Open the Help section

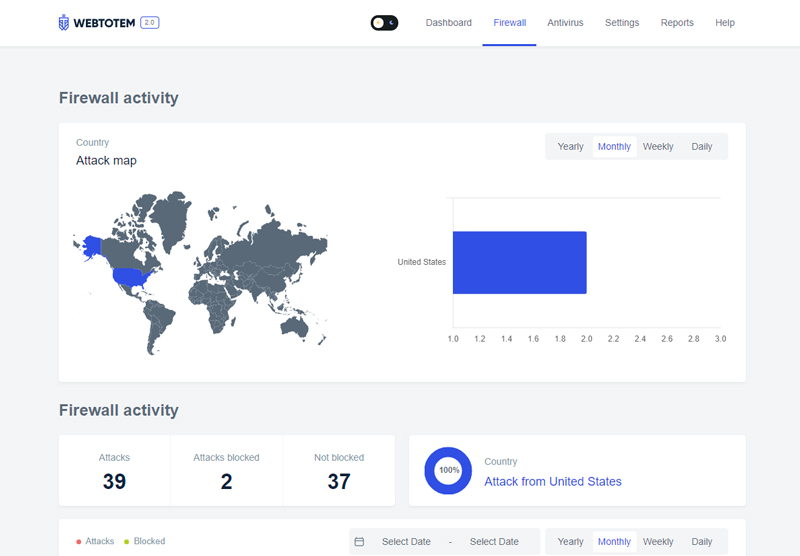724,23
